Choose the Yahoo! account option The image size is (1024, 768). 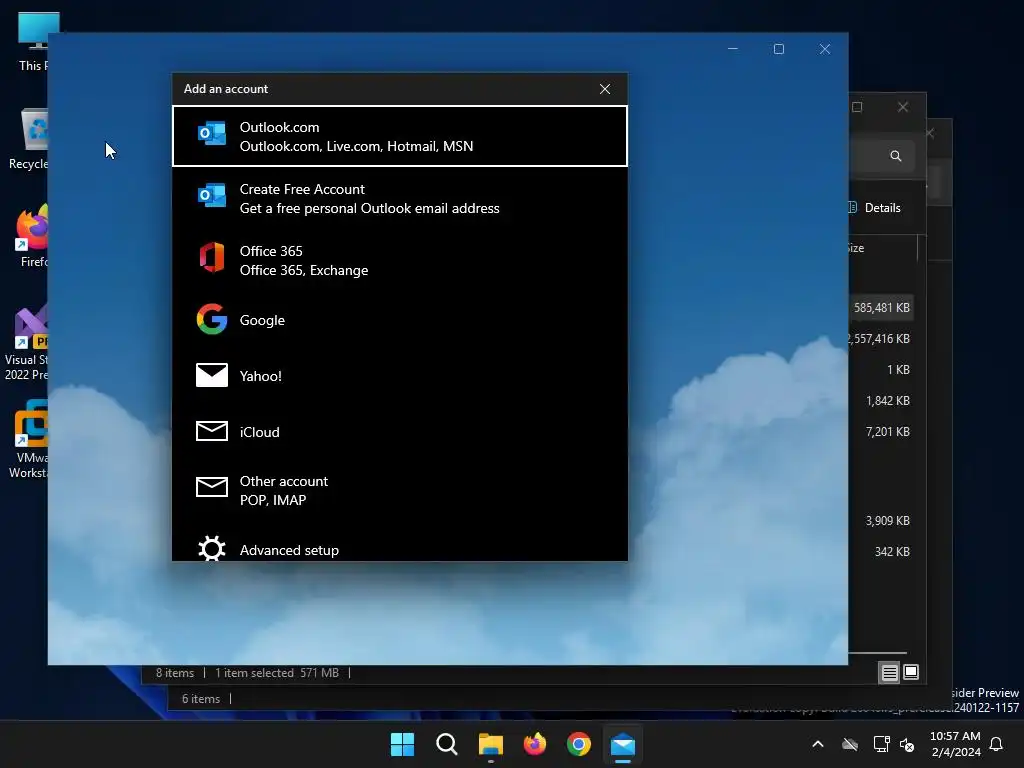(400, 376)
